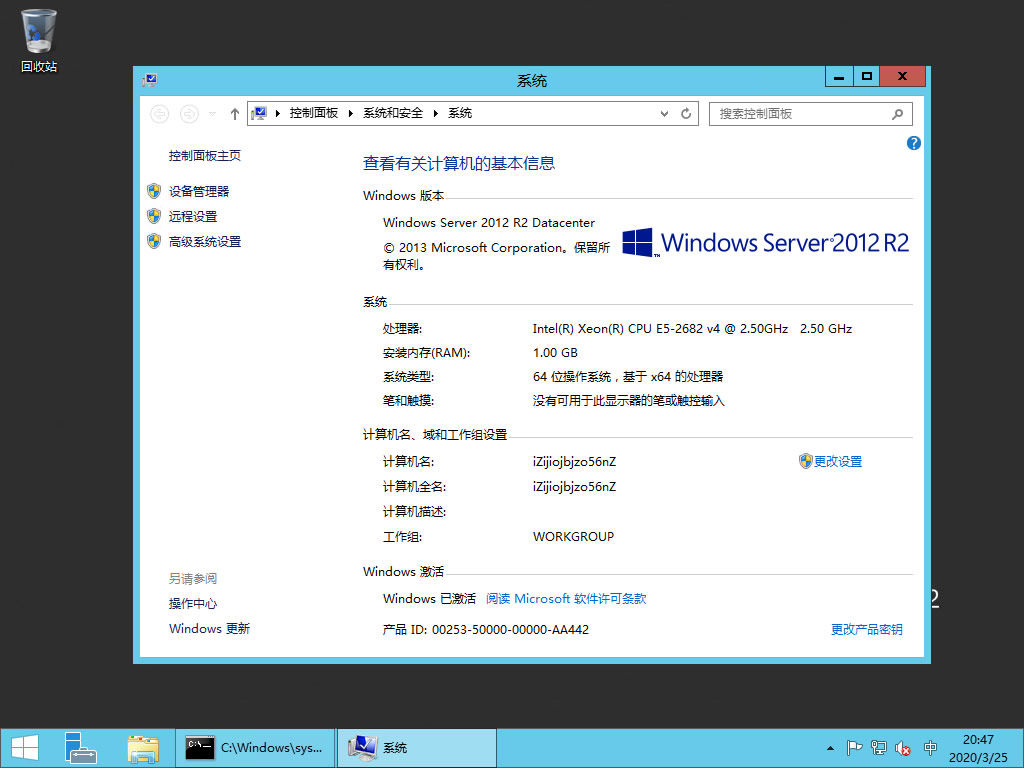Switch to the C:\Windows\sys... command prompt task

coord(255,748)
